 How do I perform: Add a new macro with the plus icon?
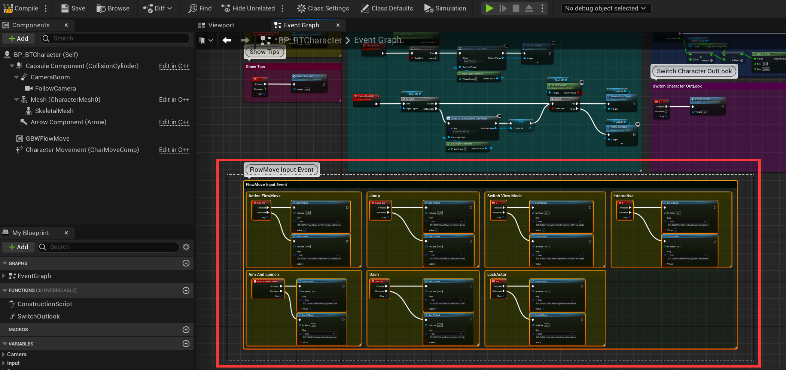tap(186, 329)
